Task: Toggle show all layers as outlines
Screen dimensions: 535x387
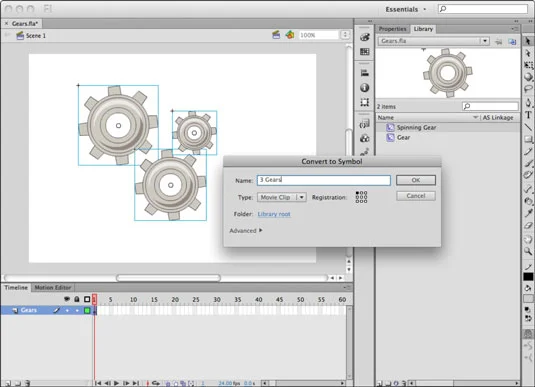Action: click(x=87, y=299)
